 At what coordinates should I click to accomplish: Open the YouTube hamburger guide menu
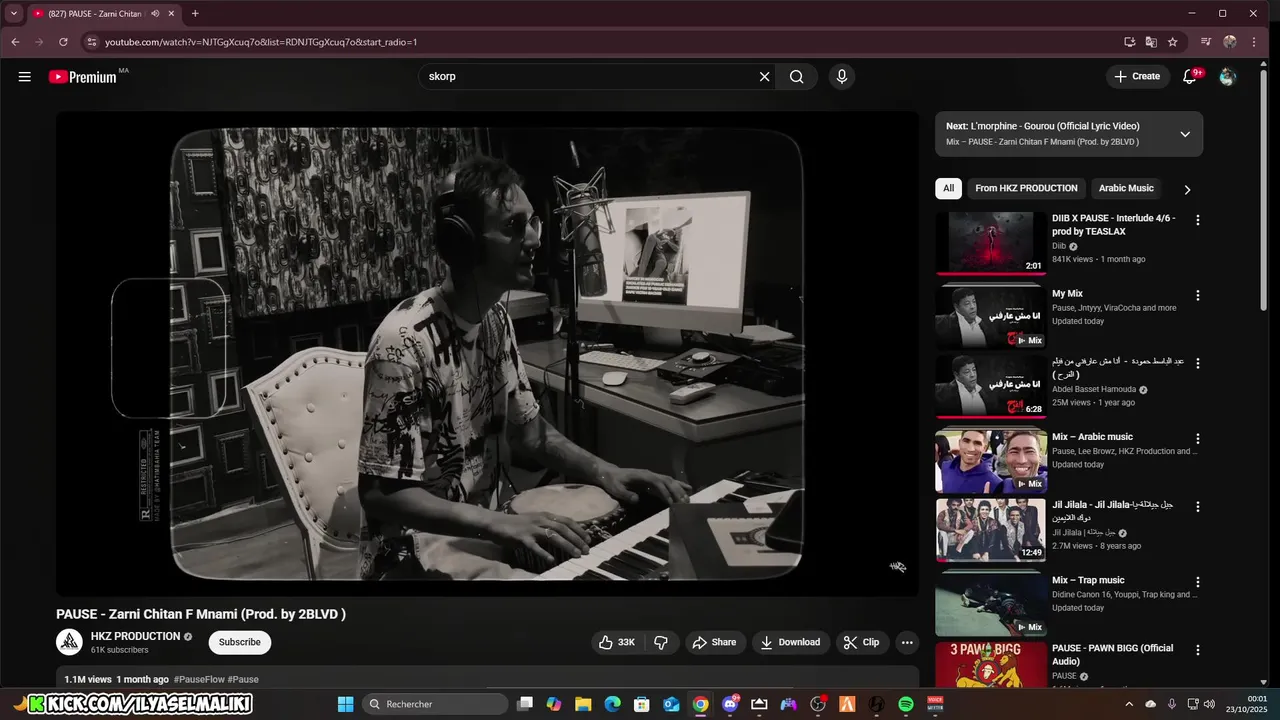pos(24,77)
